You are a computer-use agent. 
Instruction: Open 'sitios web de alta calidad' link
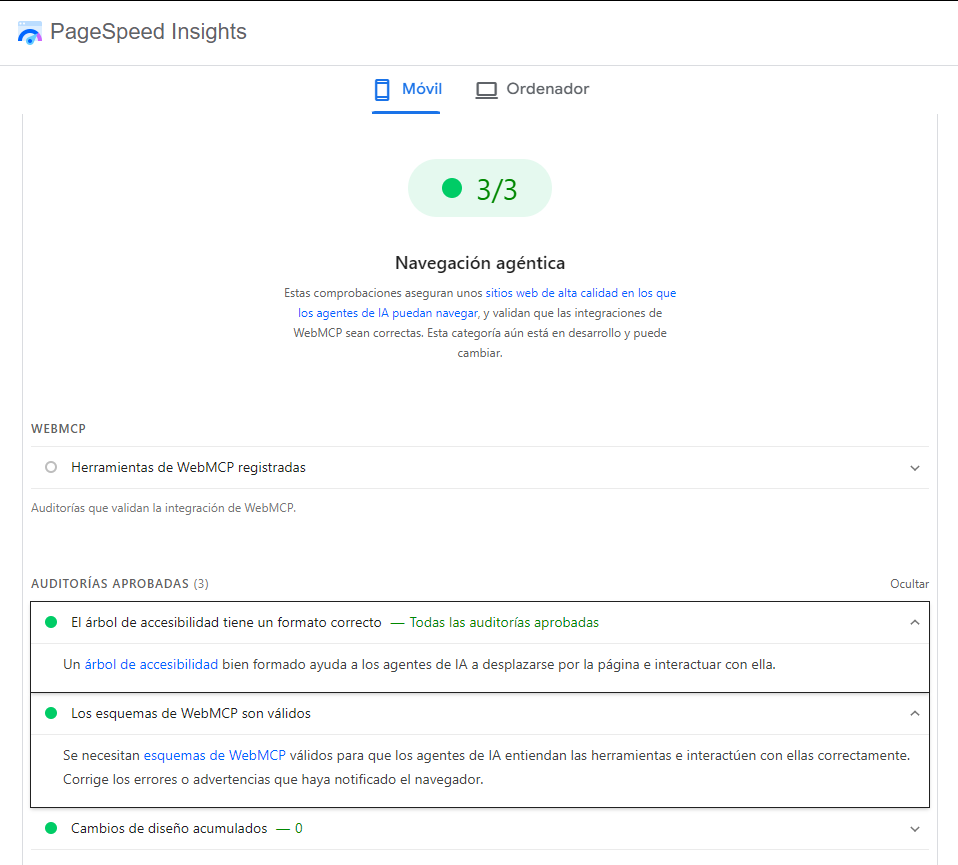(580, 293)
